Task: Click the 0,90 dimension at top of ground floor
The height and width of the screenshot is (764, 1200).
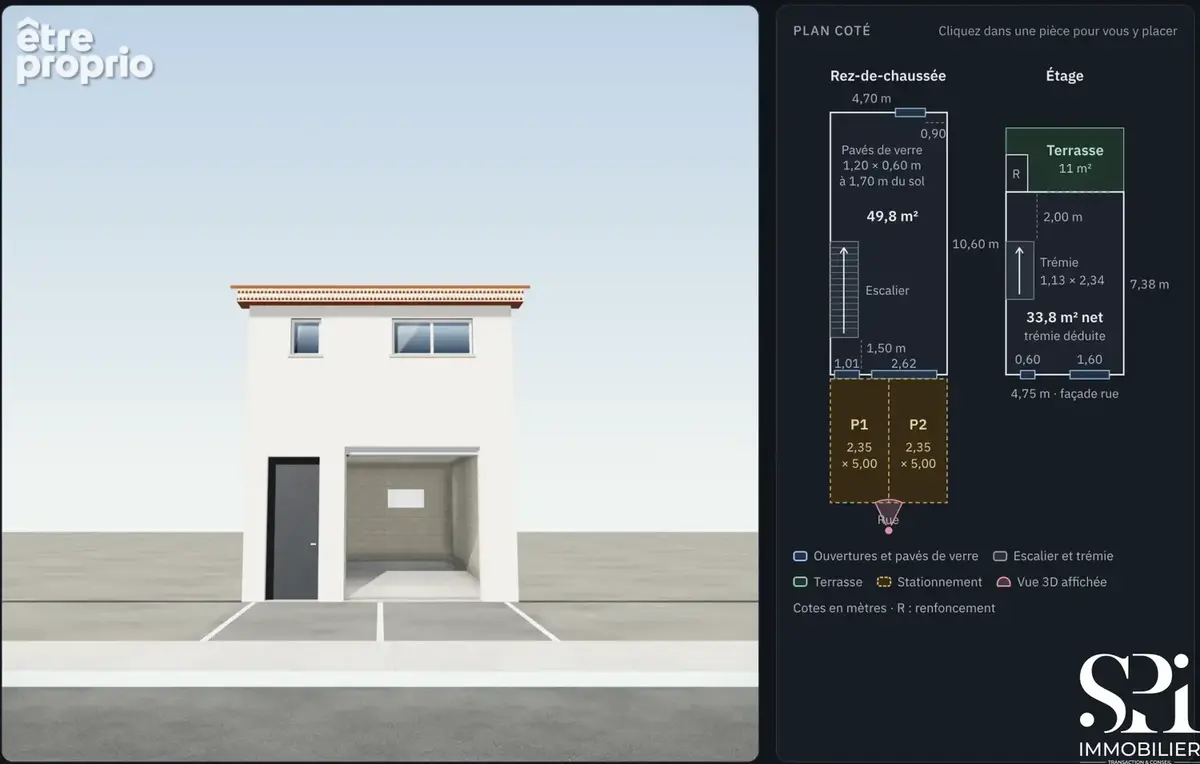Action: [x=933, y=134]
